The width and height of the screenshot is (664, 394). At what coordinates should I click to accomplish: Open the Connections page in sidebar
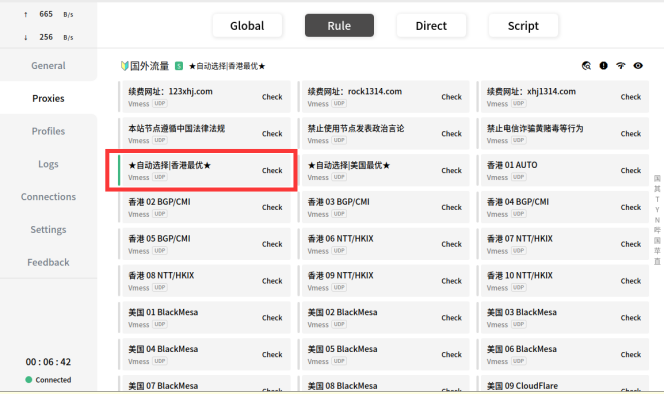[48, 197]
